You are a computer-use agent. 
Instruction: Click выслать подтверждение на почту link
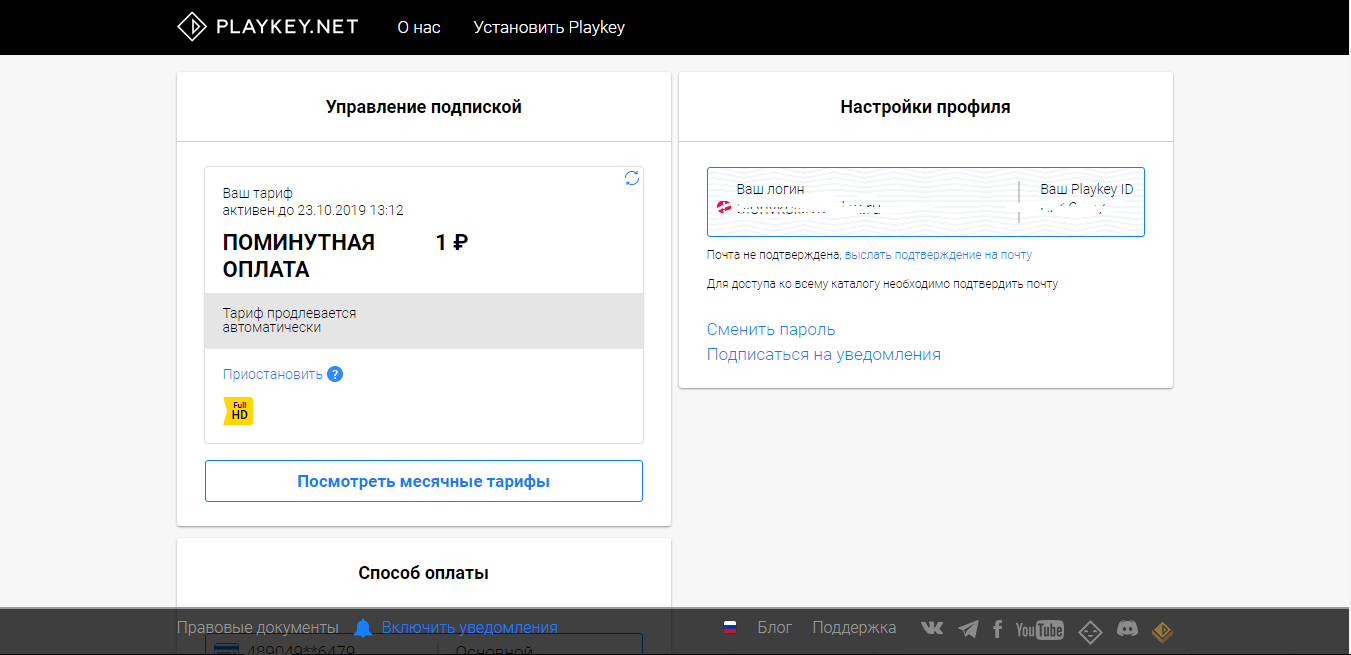[938, 255]
